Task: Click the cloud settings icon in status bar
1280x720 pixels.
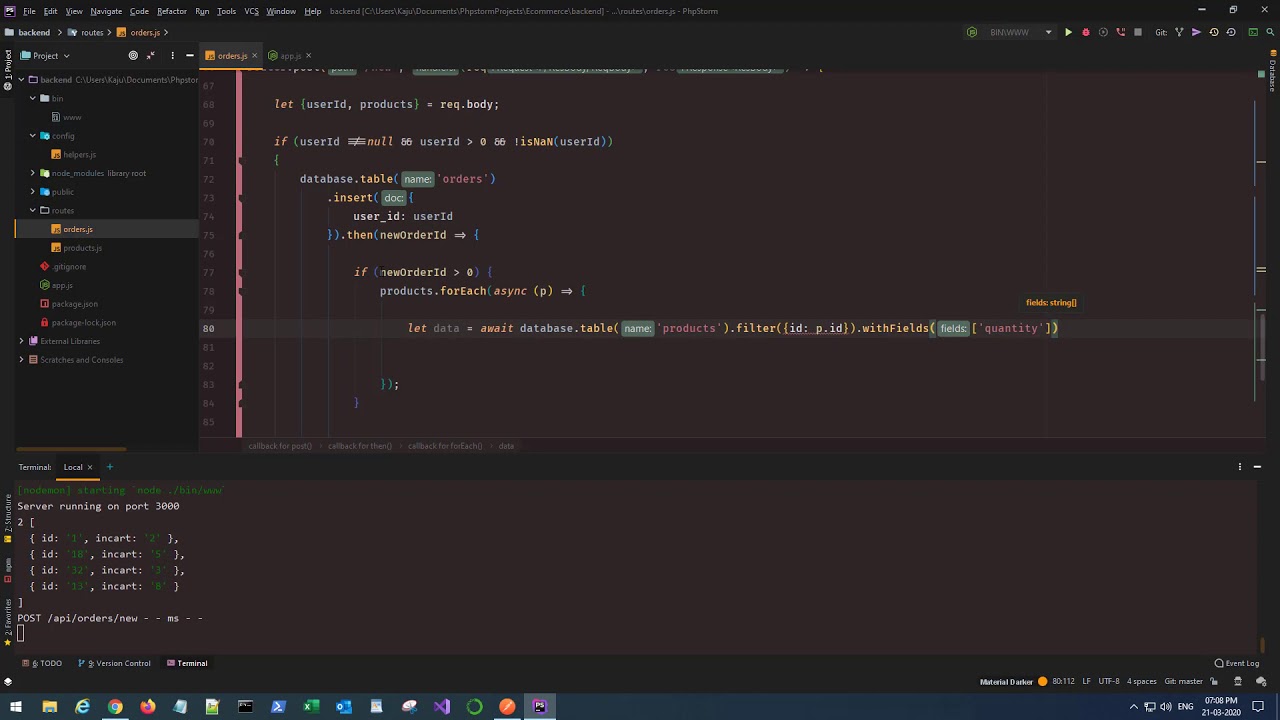Action: 1262,682
